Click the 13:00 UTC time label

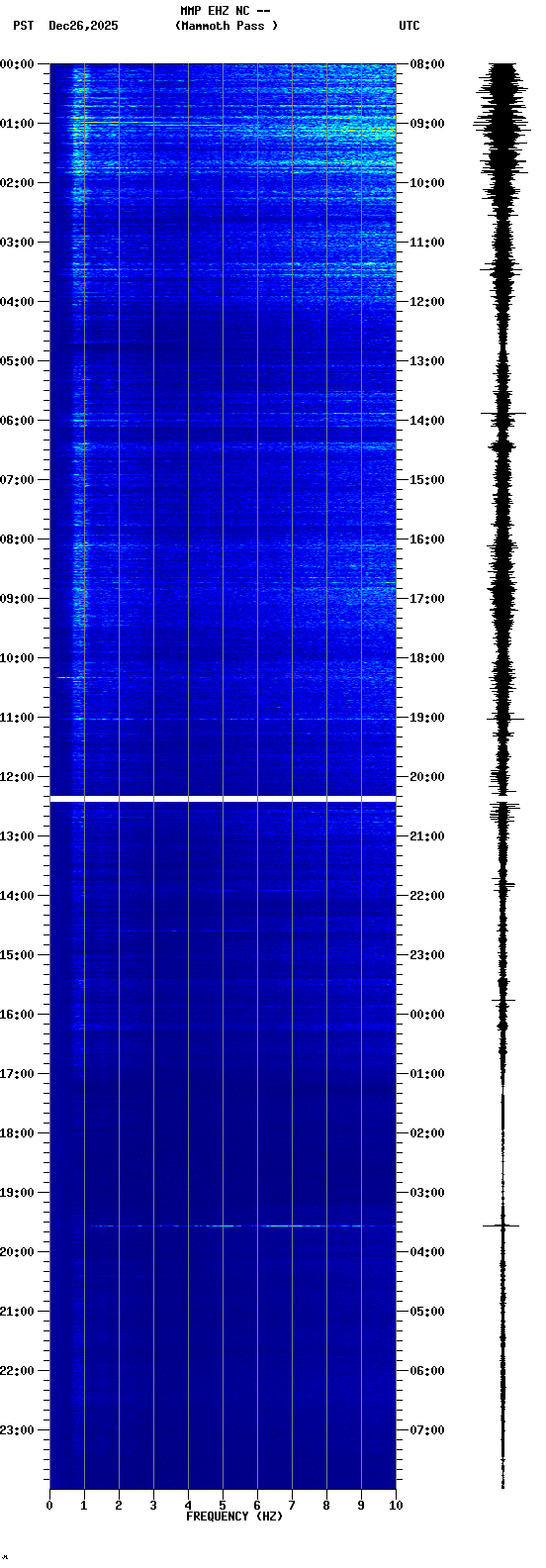(427, 361)
